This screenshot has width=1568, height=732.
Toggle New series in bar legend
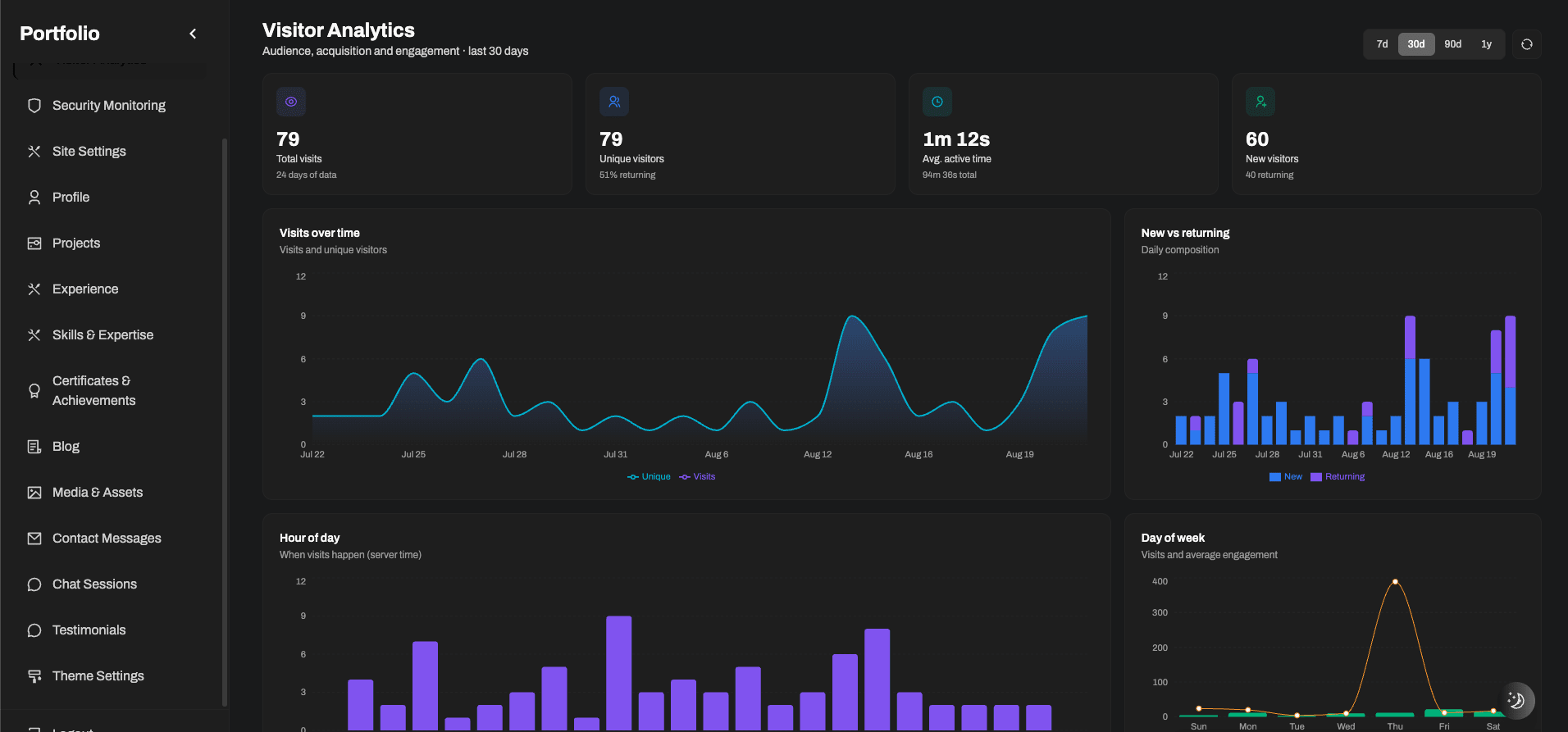[x=1286, y=477]
